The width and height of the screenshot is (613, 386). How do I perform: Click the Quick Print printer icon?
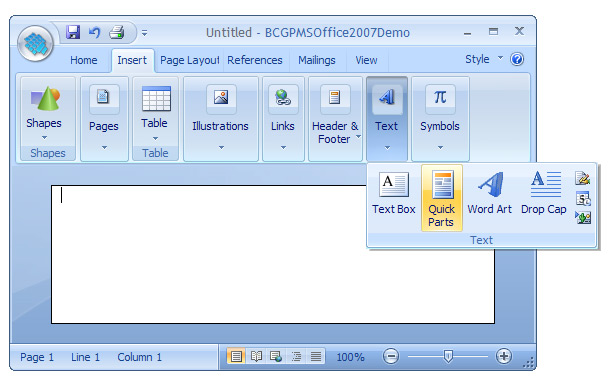pyautogui.click(x=117, y=32)
